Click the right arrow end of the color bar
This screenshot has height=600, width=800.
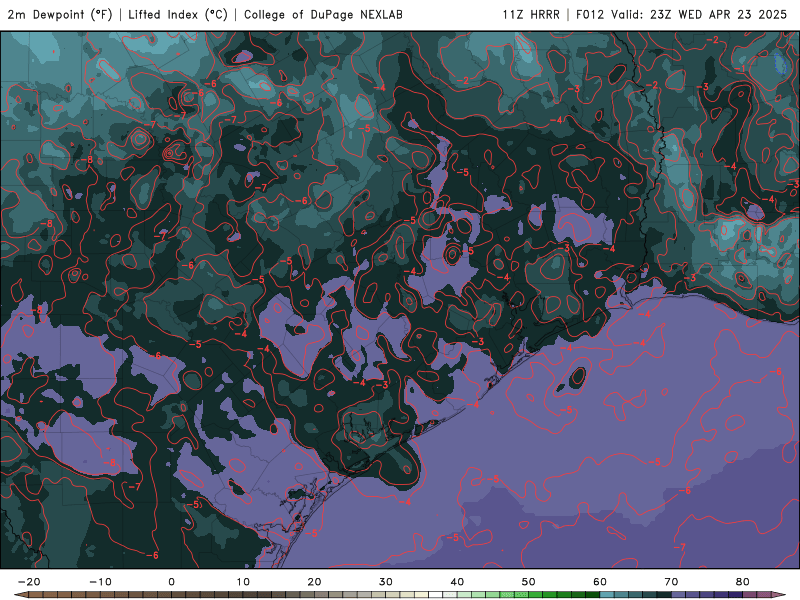[x=779, y=595]
